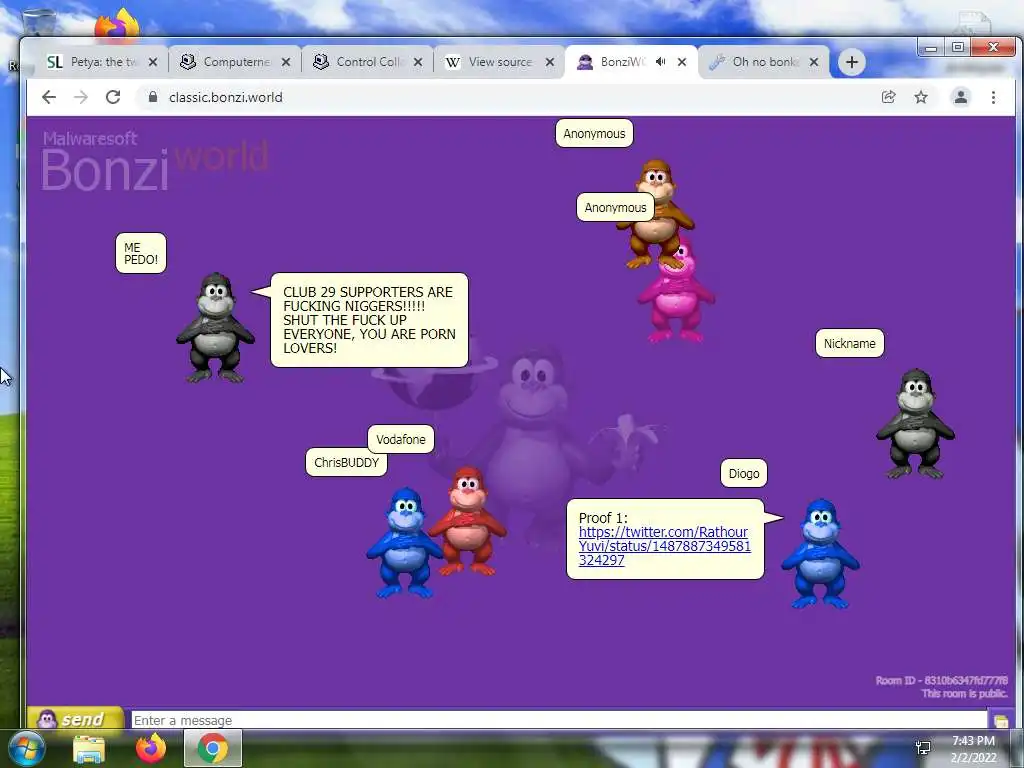Close the Control Collab tab
1024x768 pixels.
click(418, 62)
